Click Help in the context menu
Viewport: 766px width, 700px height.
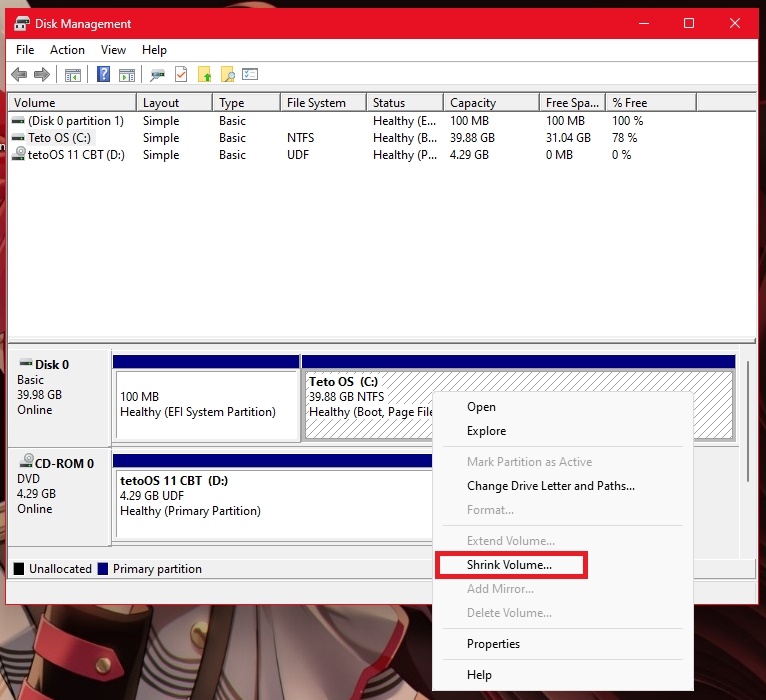pyautogui.click(x=563, y=675)
